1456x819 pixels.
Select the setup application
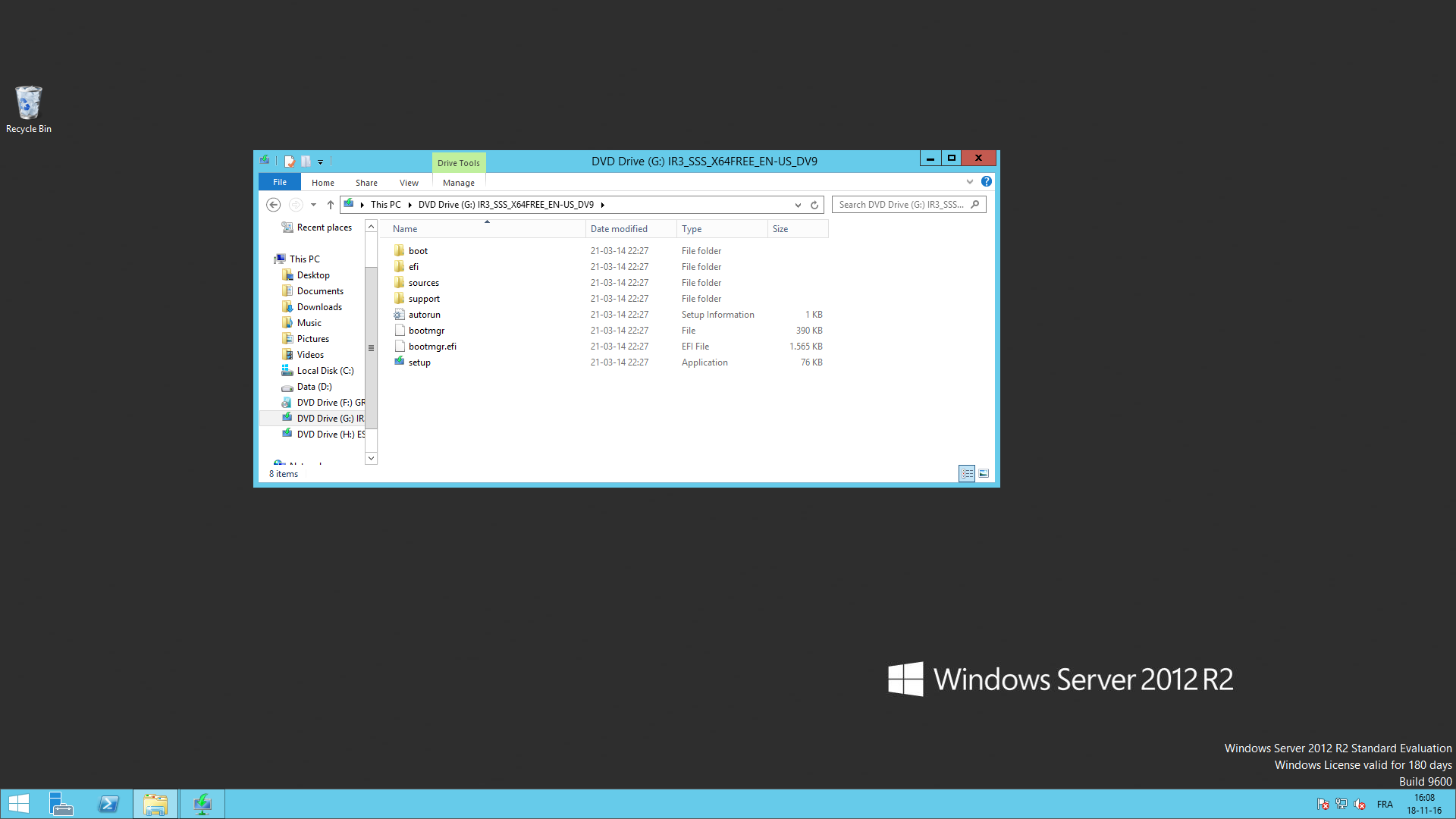(x=419, y=362)
